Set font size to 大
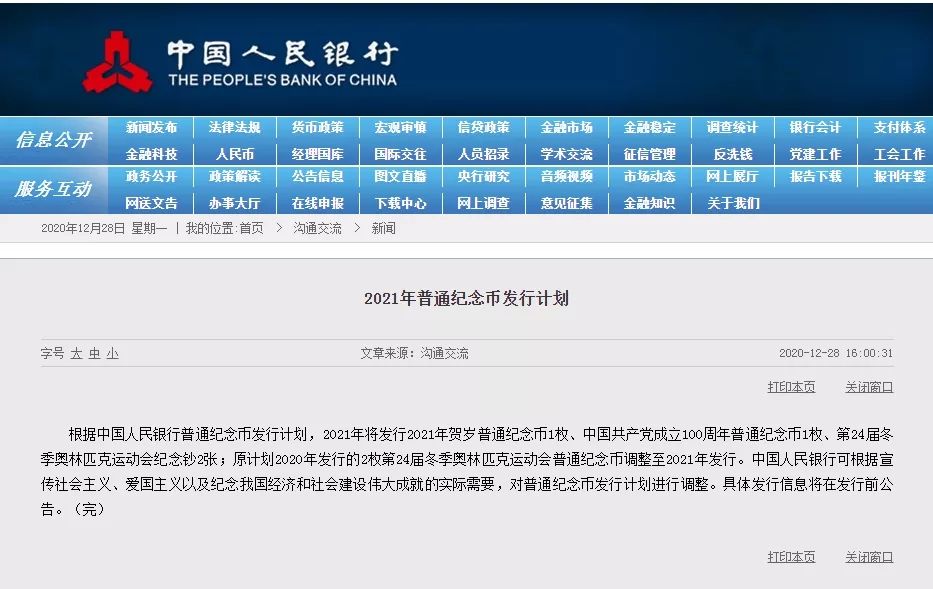This screenshot has width=933, height=589. pos(76,353)
